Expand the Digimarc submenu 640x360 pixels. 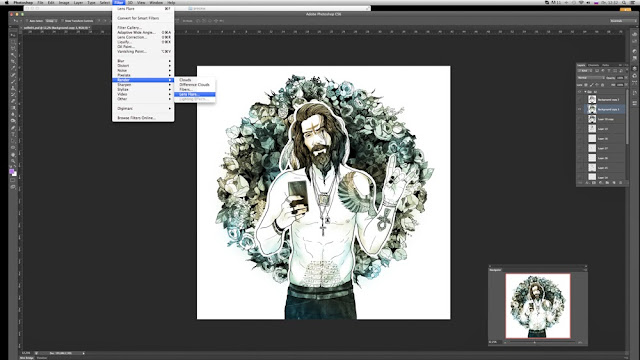[x=143, y=108]
